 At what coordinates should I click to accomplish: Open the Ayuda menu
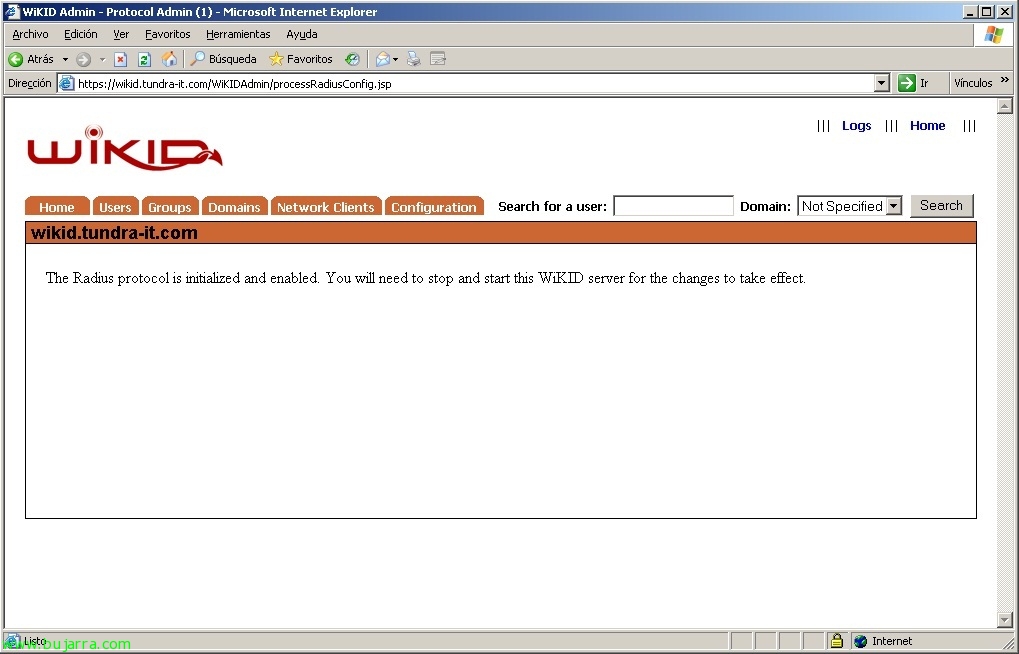click(302, 34)
